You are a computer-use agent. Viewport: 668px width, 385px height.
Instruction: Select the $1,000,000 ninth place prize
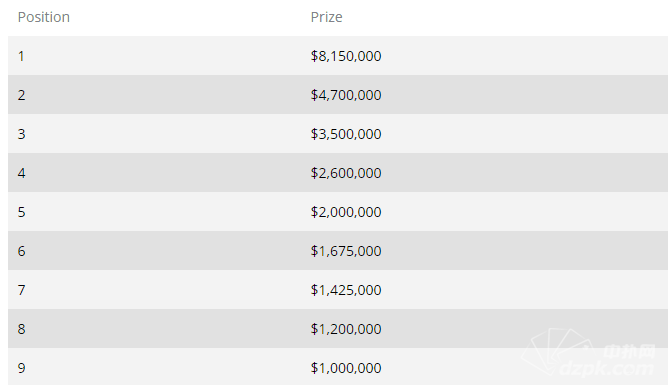click(346, 368)
